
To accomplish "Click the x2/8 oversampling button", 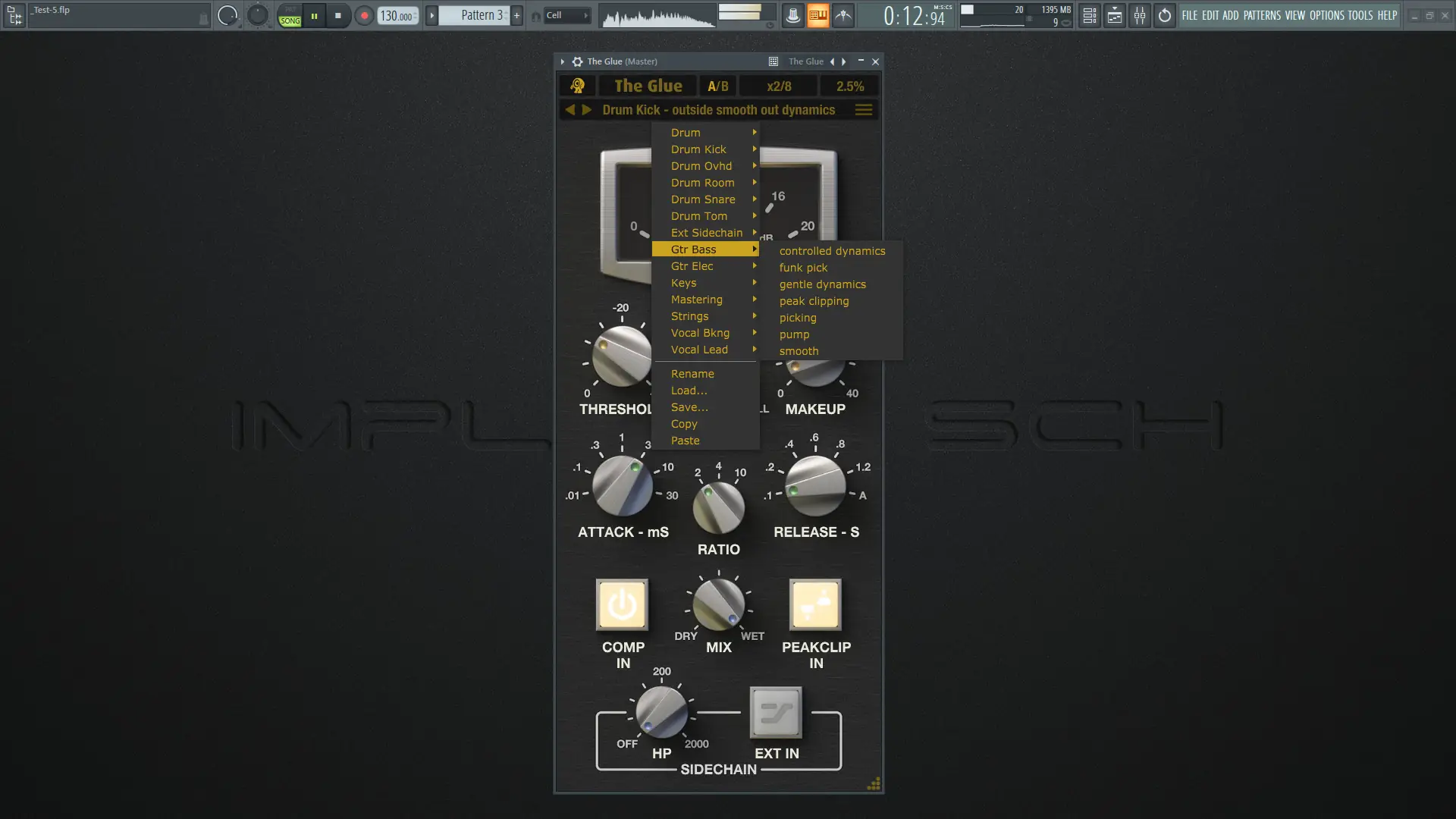I will pyautogui.click(x=779, y=86).
